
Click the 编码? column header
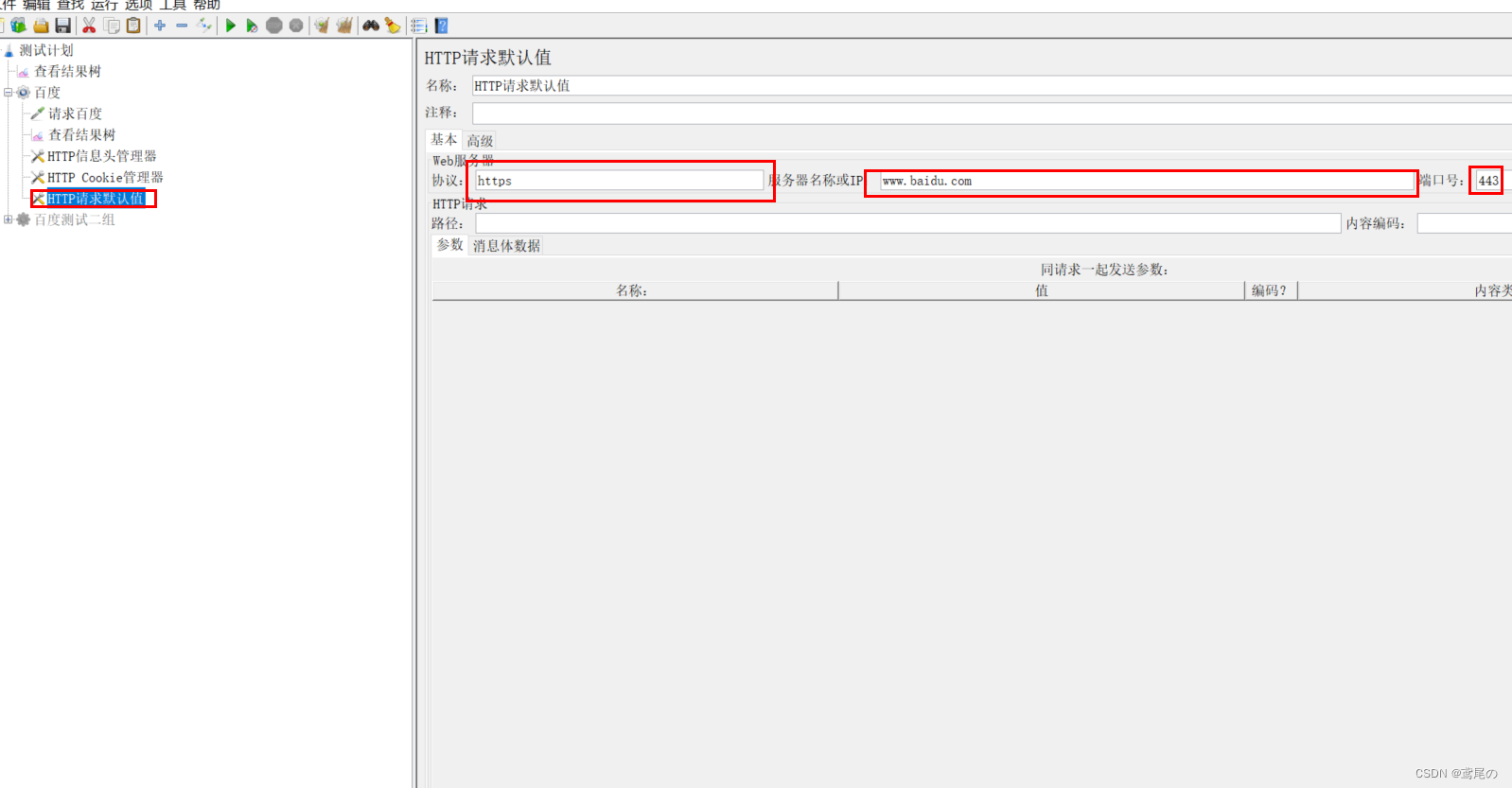(x=1271, y=290)
